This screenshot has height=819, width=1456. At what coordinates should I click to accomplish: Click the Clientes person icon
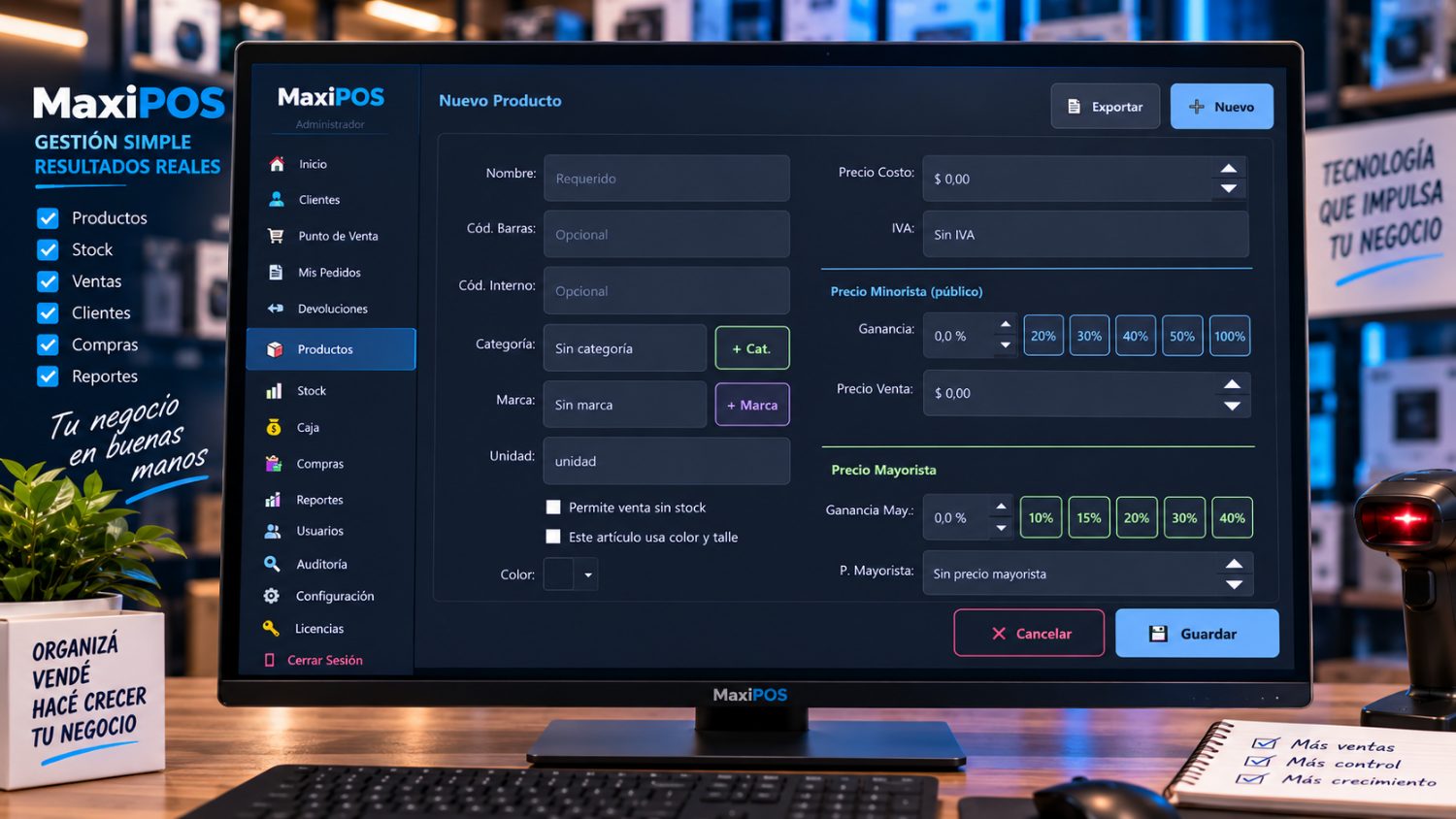[x=277, y=199]
